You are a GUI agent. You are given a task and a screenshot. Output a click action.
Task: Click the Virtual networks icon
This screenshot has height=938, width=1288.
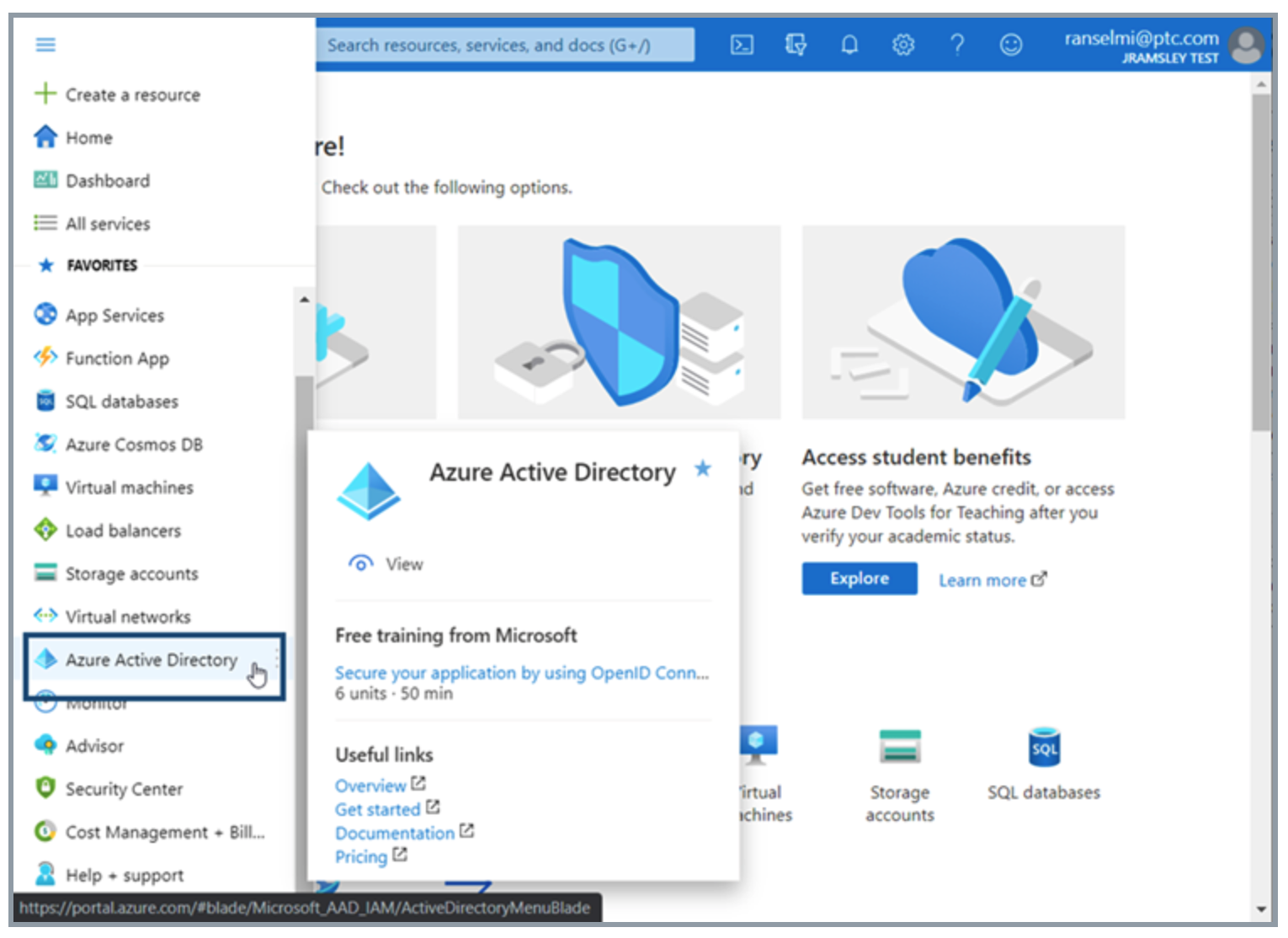click(x=45, y=616)
